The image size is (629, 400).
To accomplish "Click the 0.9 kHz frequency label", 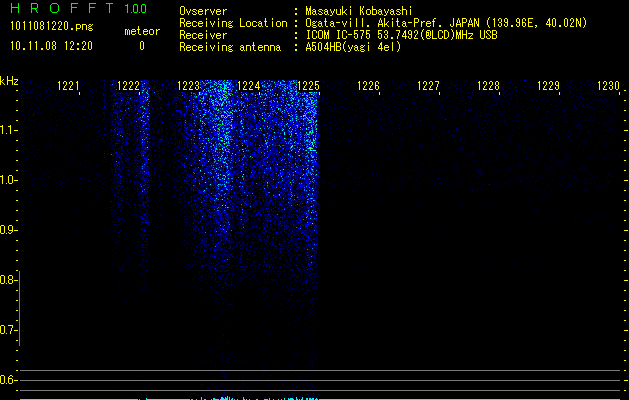I will (8, 230).
